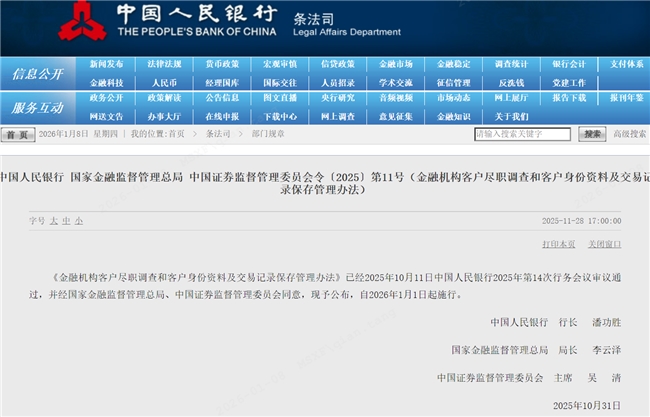Select 银行会计 in navigation bar

click(569, 64)
